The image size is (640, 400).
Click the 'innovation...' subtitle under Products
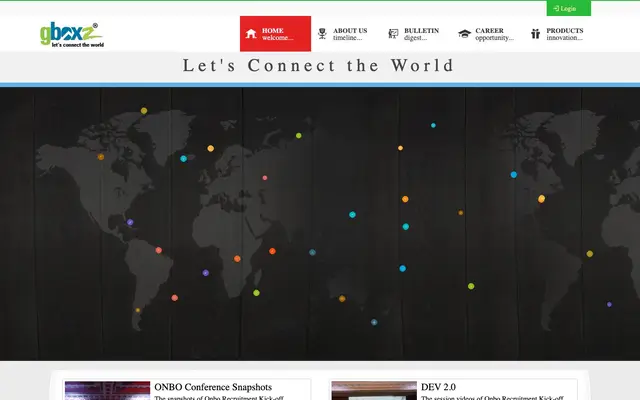click(564, 38)
